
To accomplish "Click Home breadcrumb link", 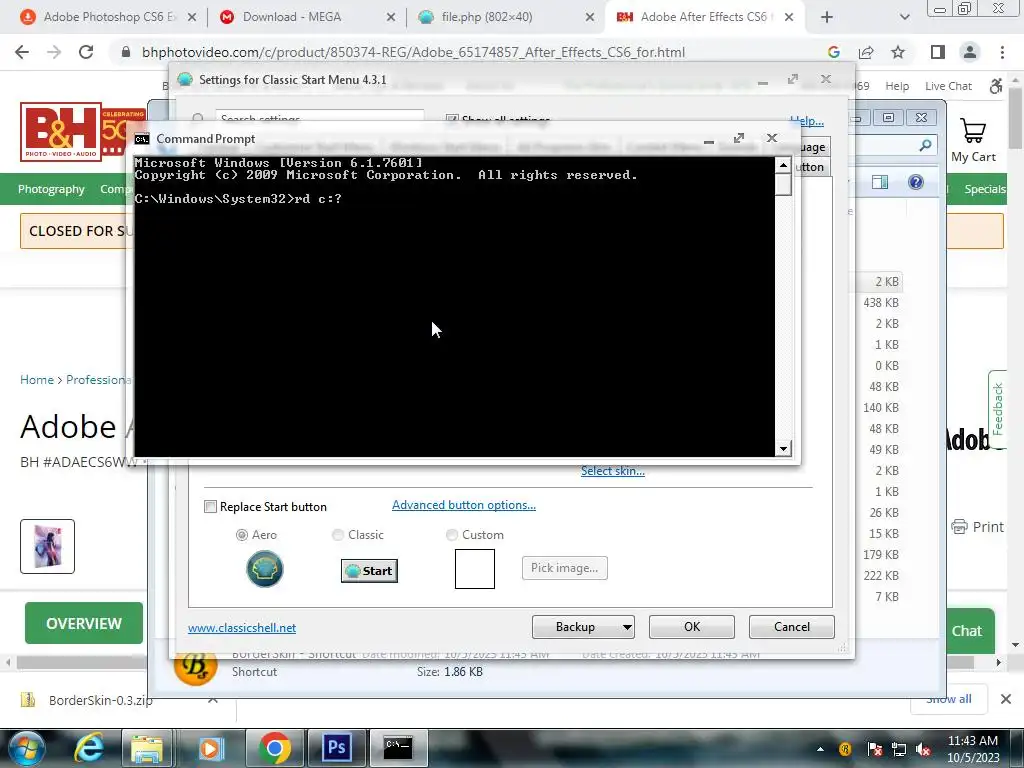I will coord(37,379).
